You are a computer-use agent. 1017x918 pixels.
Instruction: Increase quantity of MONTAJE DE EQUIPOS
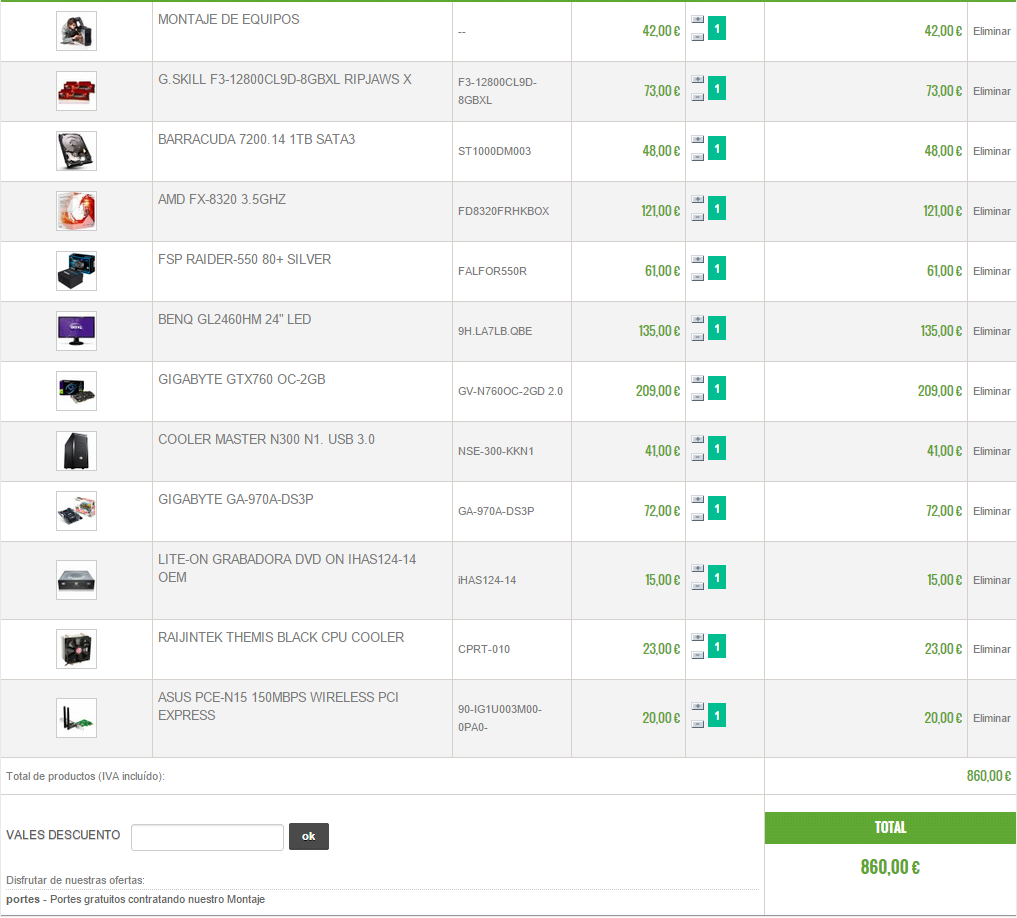point(697,19)
